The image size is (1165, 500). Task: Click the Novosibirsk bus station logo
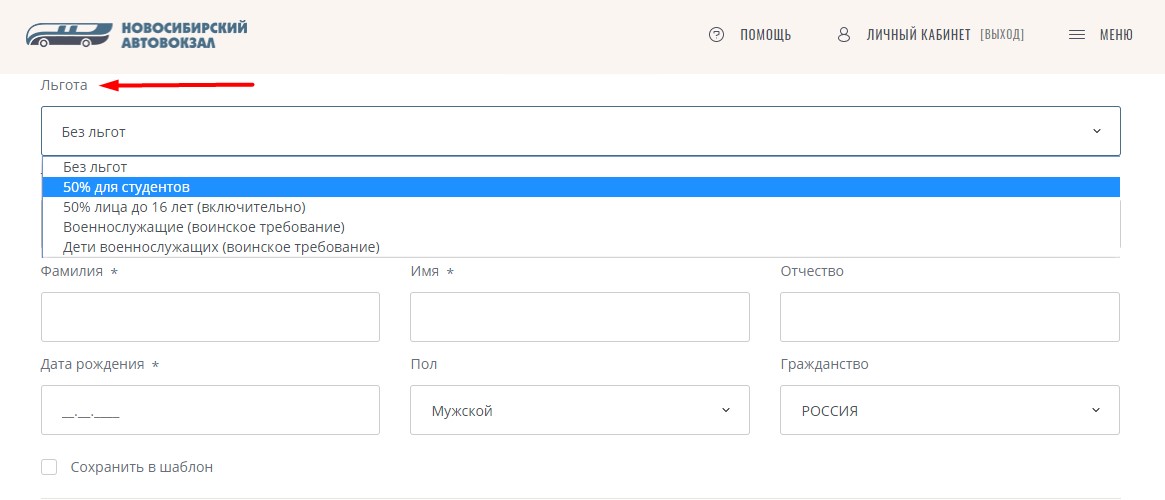(136, 35)
